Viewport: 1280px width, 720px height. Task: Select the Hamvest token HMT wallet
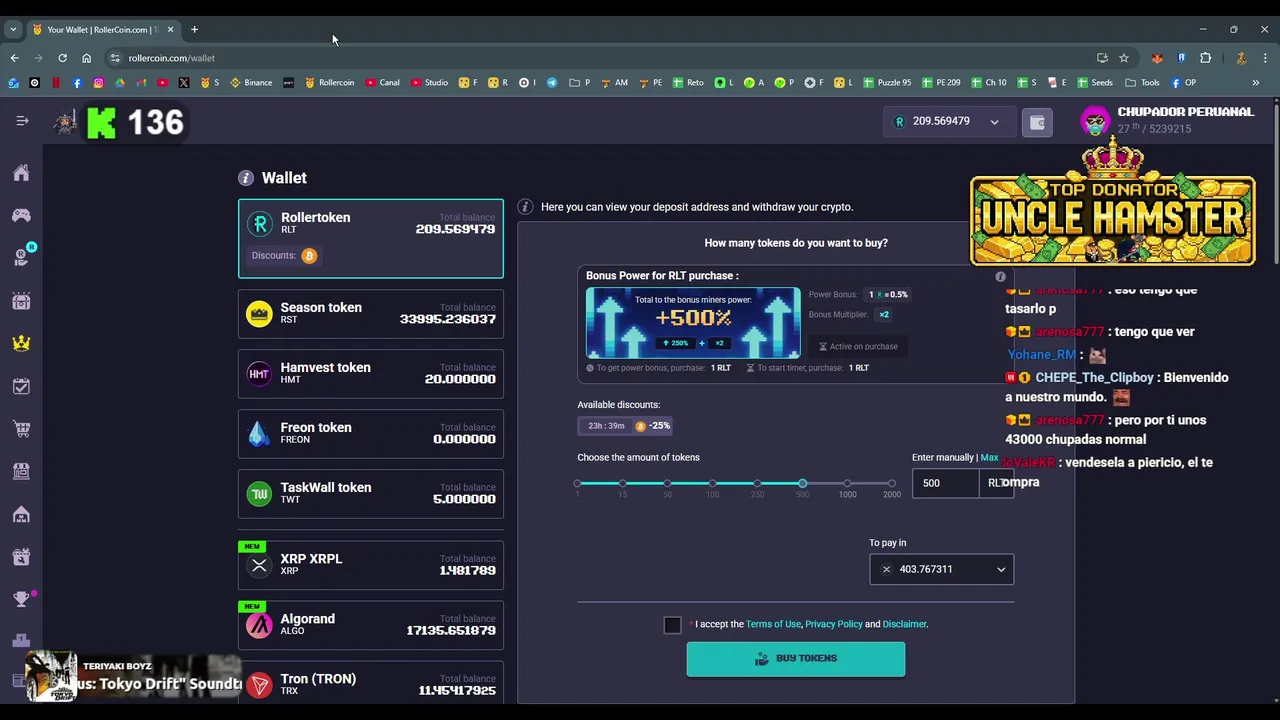coord(371,374)
